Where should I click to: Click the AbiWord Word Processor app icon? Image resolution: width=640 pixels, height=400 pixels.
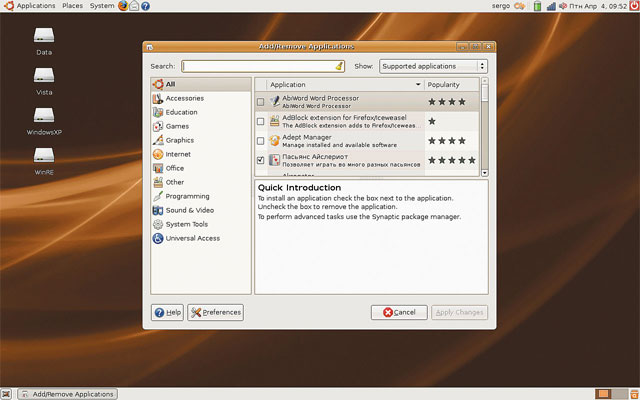275,102
